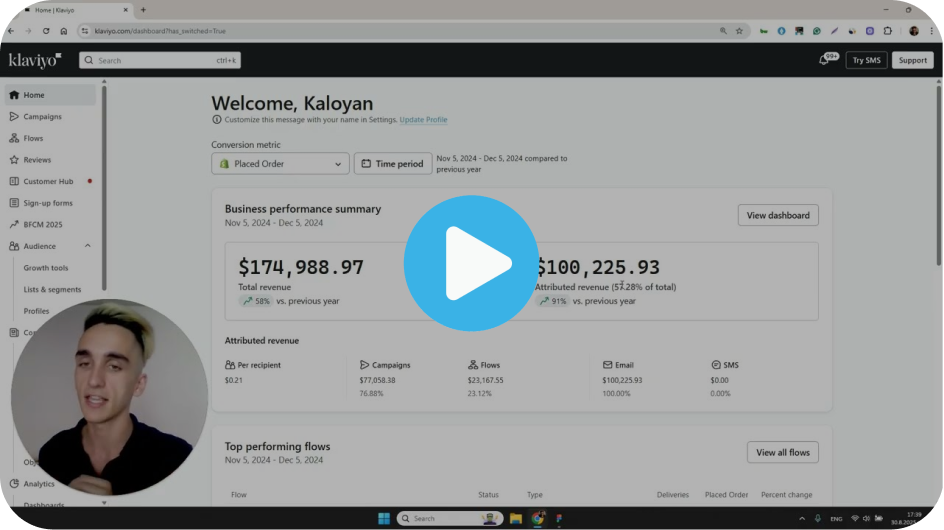Open Growth tools submenu item
Viewport: 944px width, 530px height.
tap(46, 268)
